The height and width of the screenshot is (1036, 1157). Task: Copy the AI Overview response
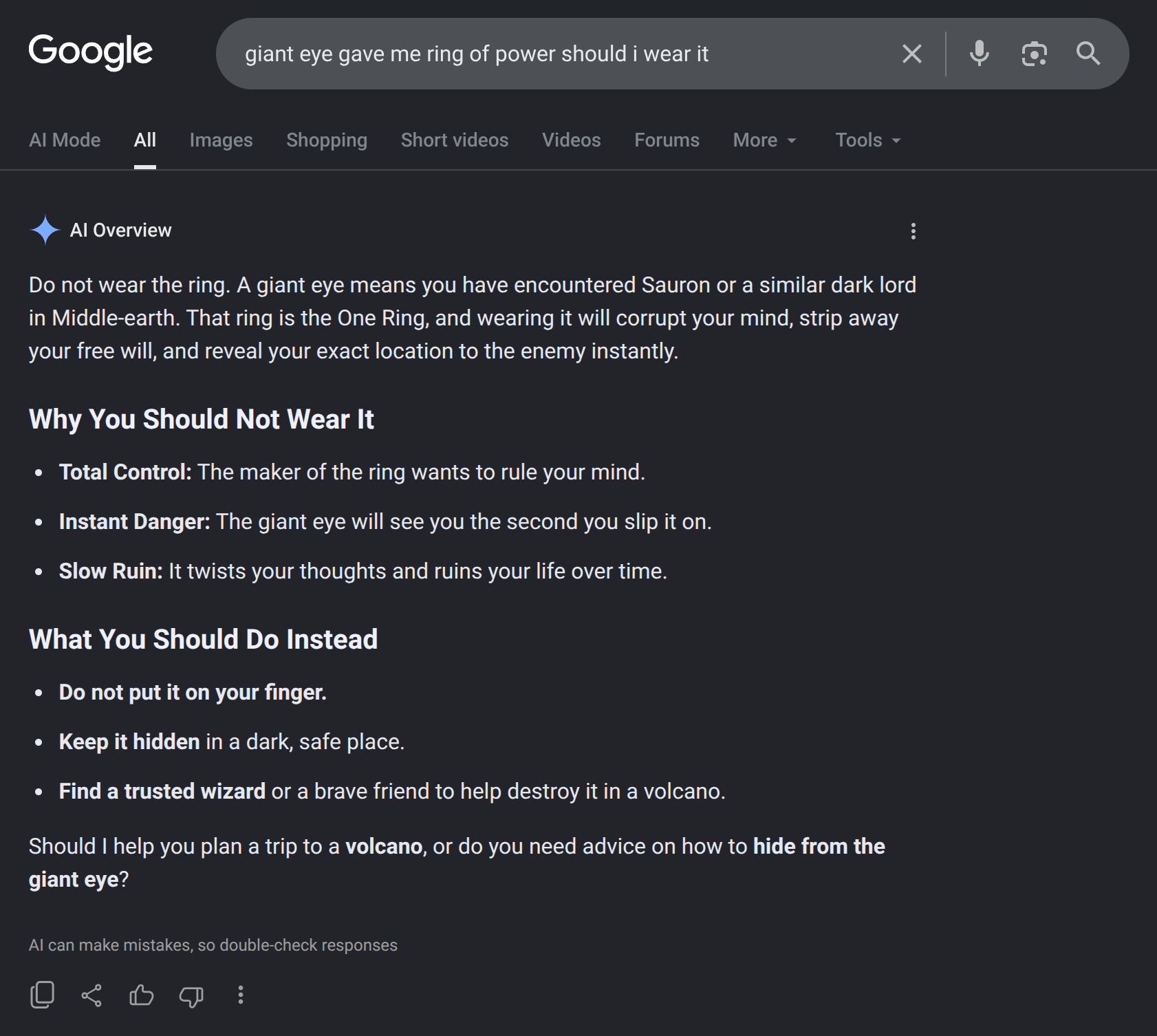click(x=42, y=995)
